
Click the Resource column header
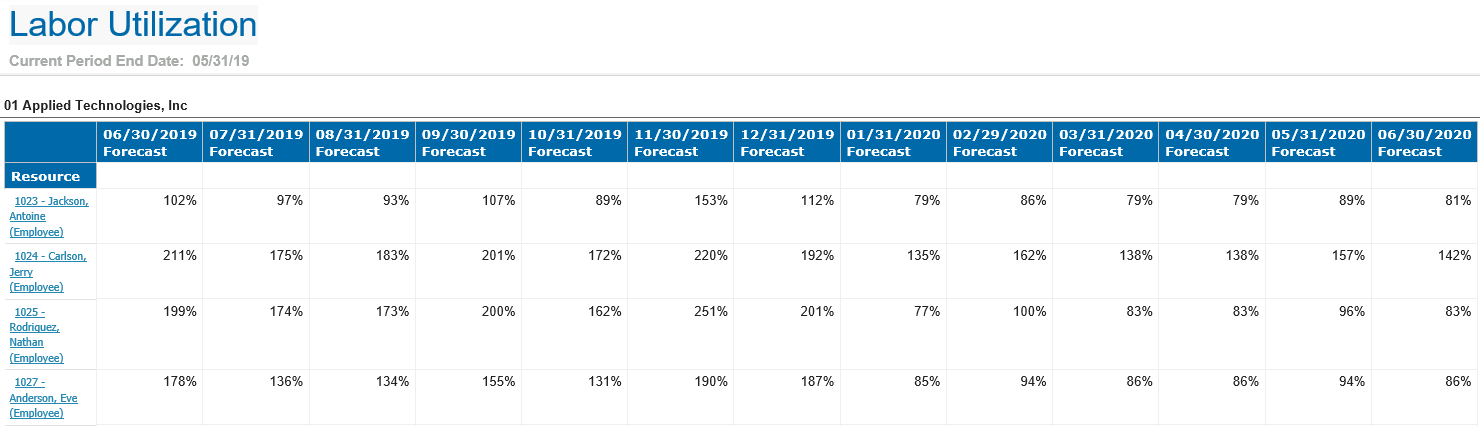pos(46,176)
